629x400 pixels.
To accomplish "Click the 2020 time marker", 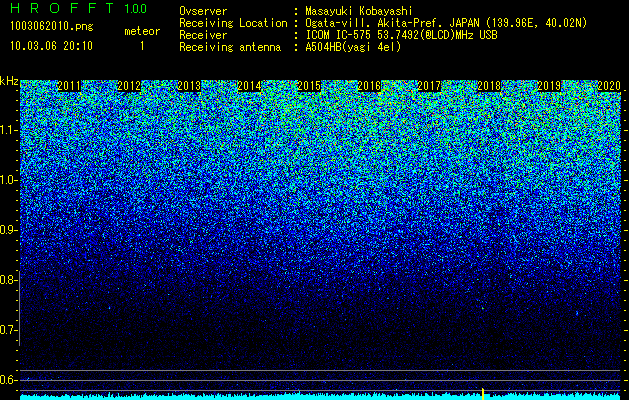I will pos(609,86).
